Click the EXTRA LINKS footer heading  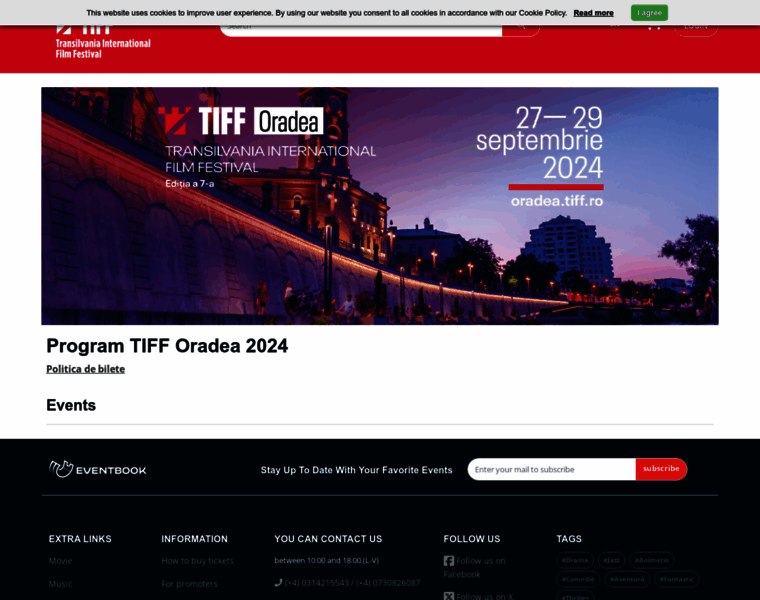point(80,539)
